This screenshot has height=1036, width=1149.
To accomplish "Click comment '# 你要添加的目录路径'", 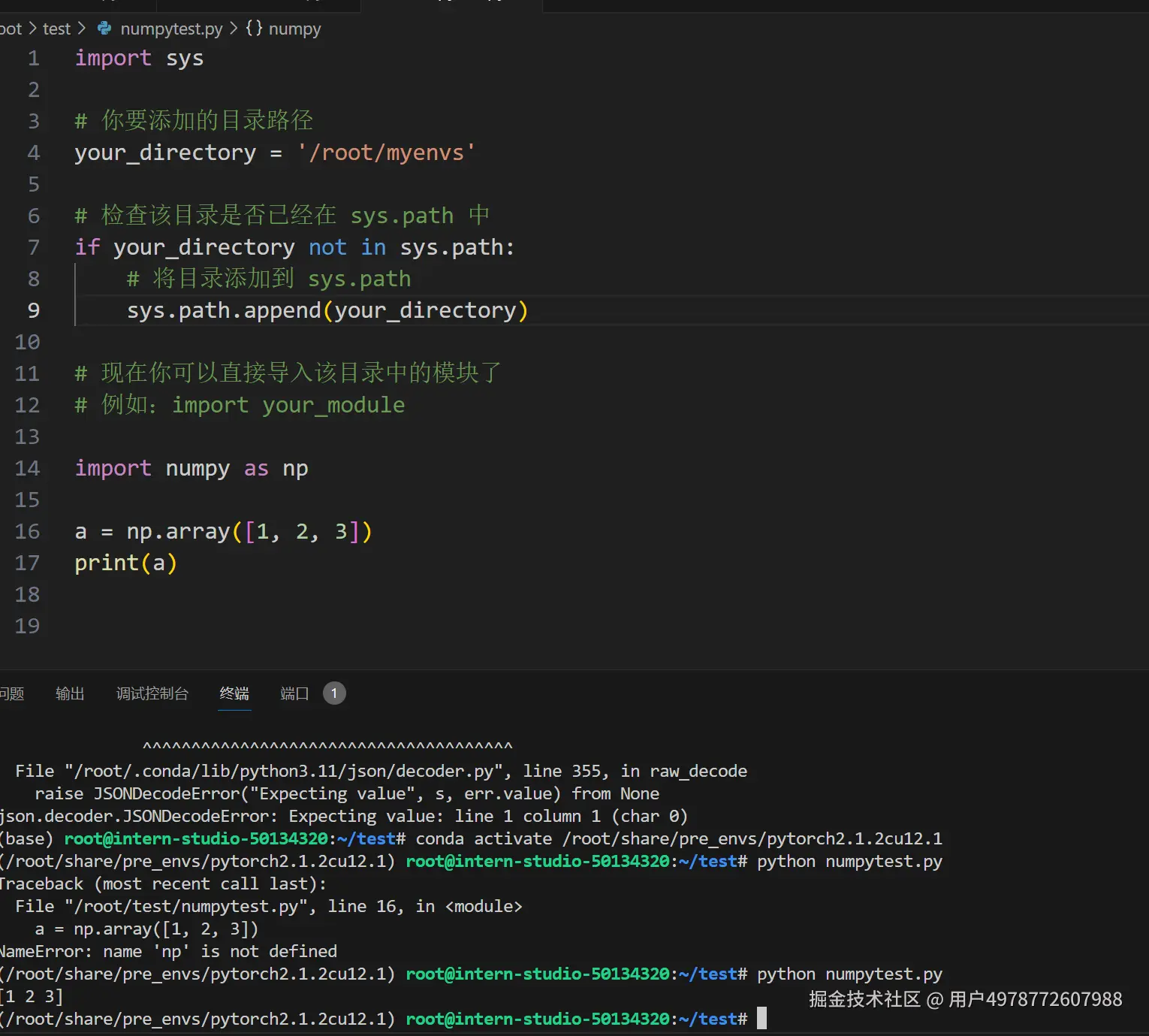I will 194,120.
